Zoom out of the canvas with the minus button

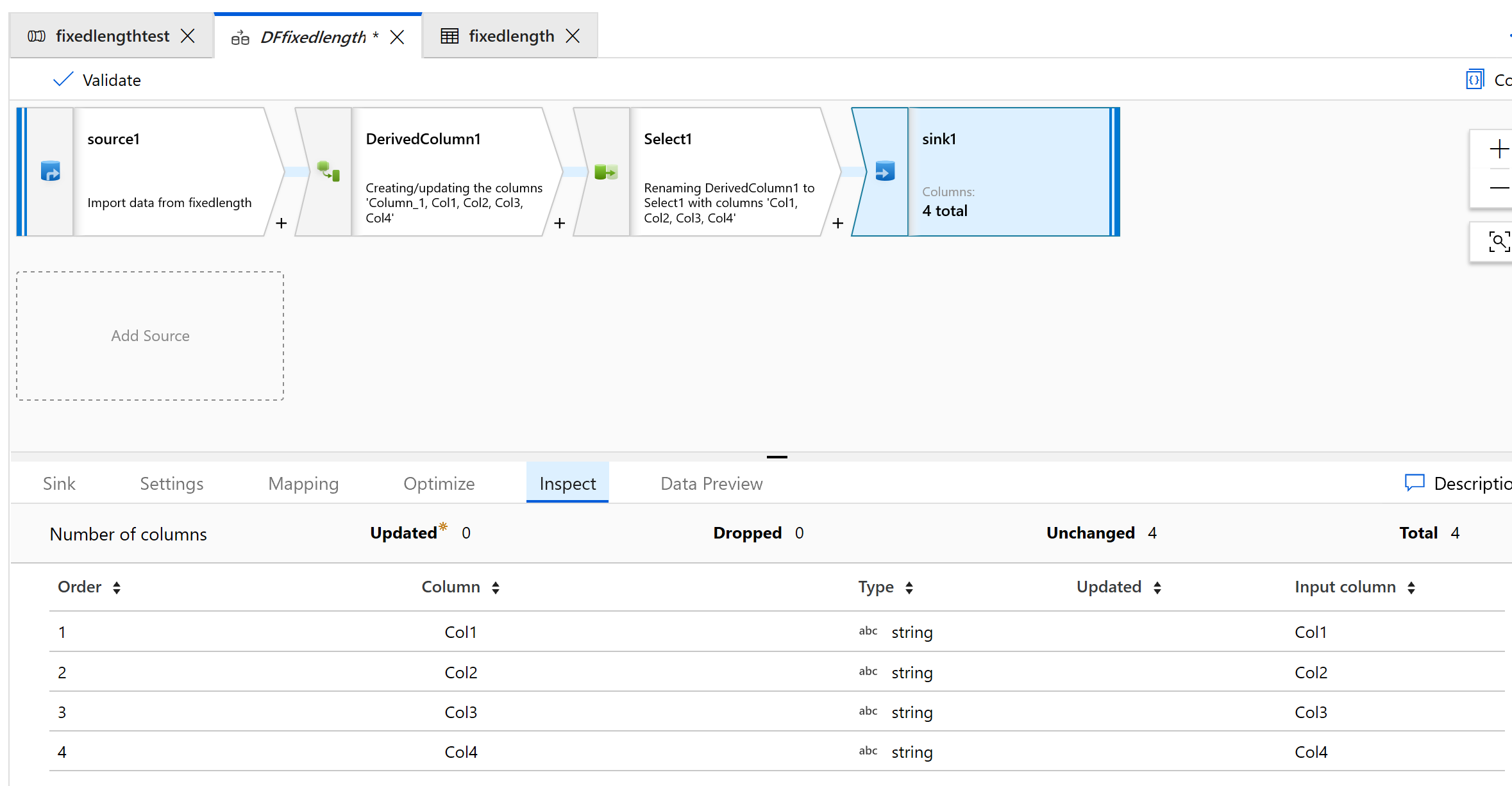point(1499,188)
